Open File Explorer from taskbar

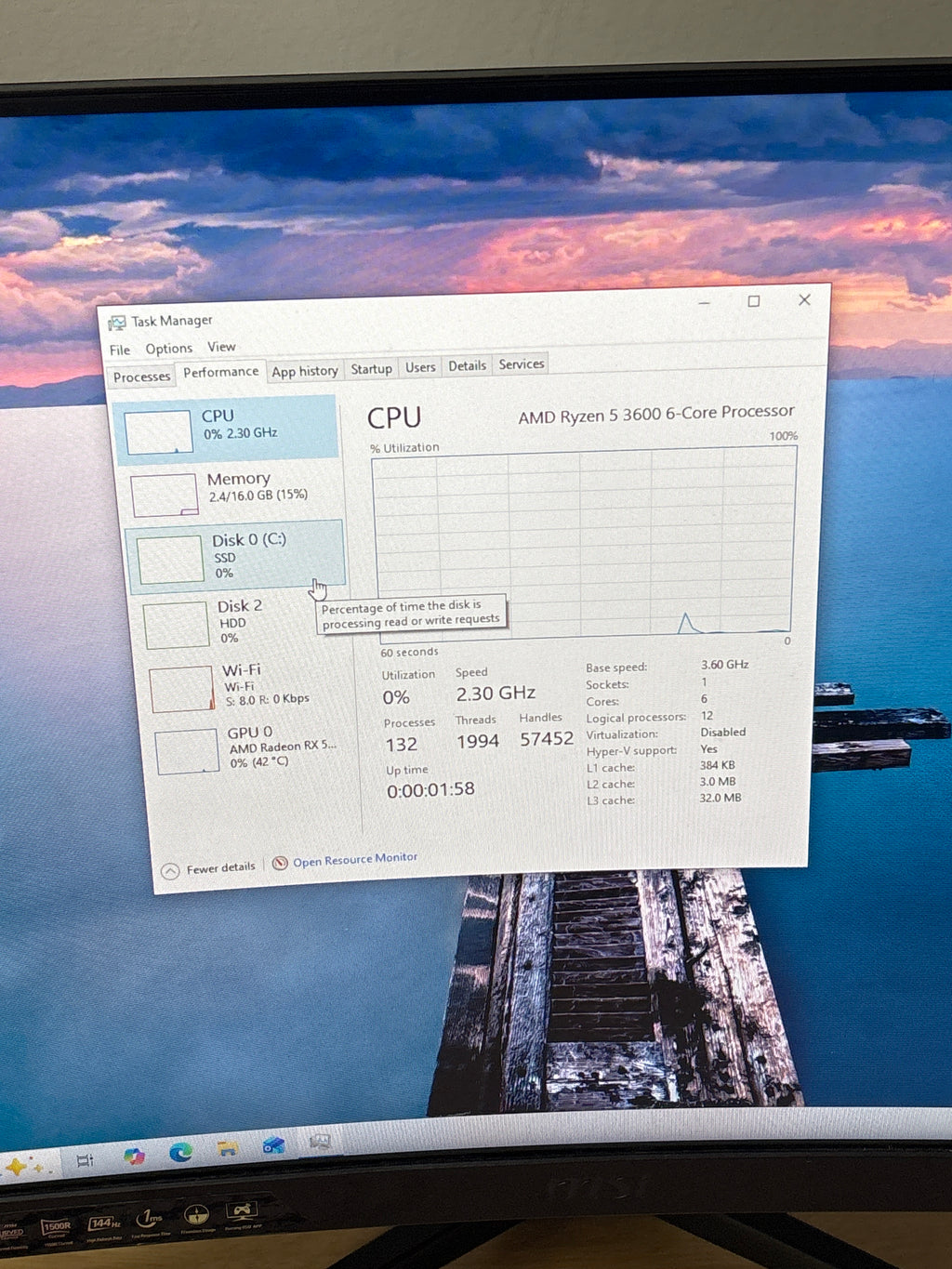pos(227,1149)
